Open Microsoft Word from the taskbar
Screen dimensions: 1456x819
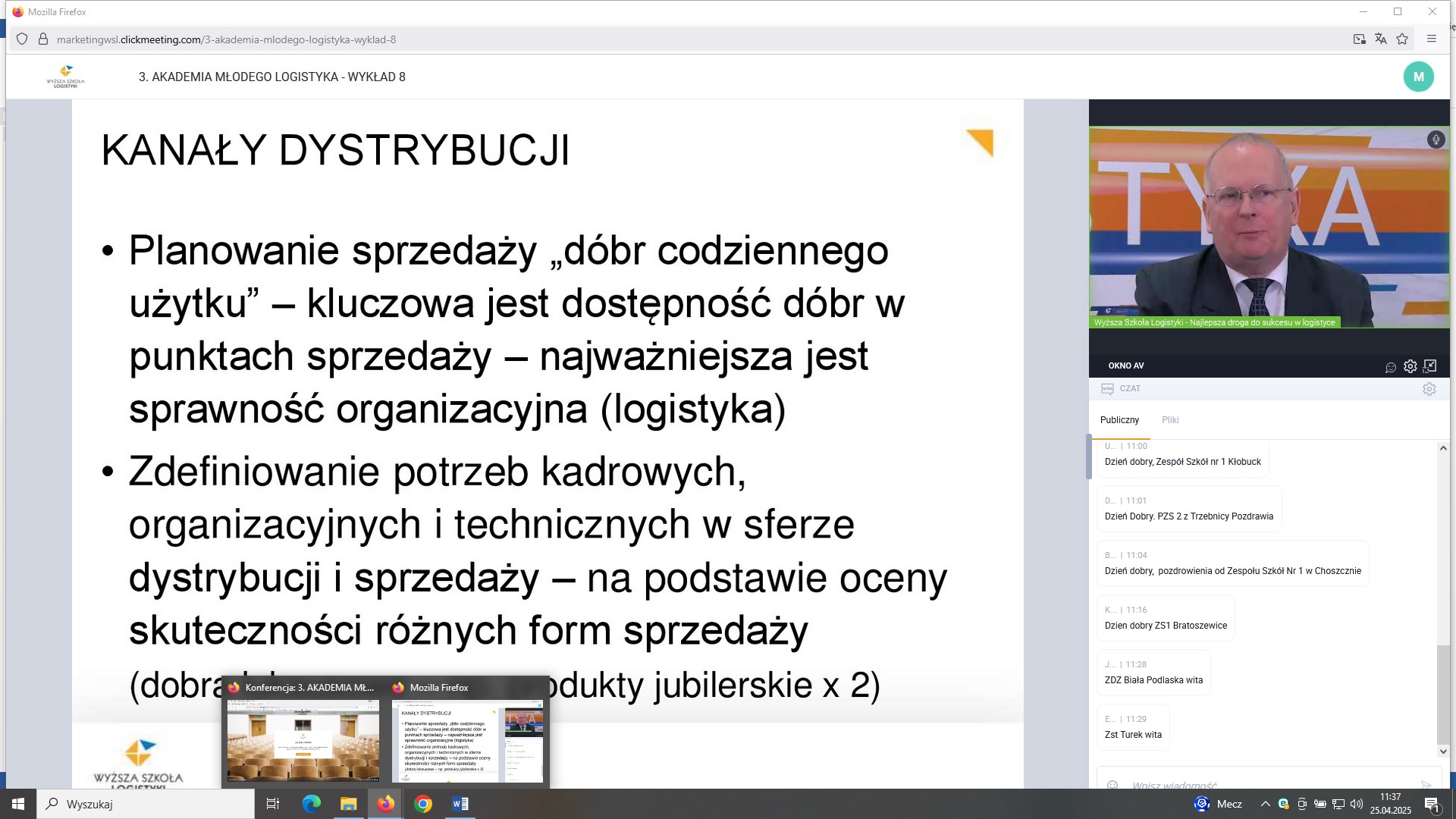tap(460, 804)
